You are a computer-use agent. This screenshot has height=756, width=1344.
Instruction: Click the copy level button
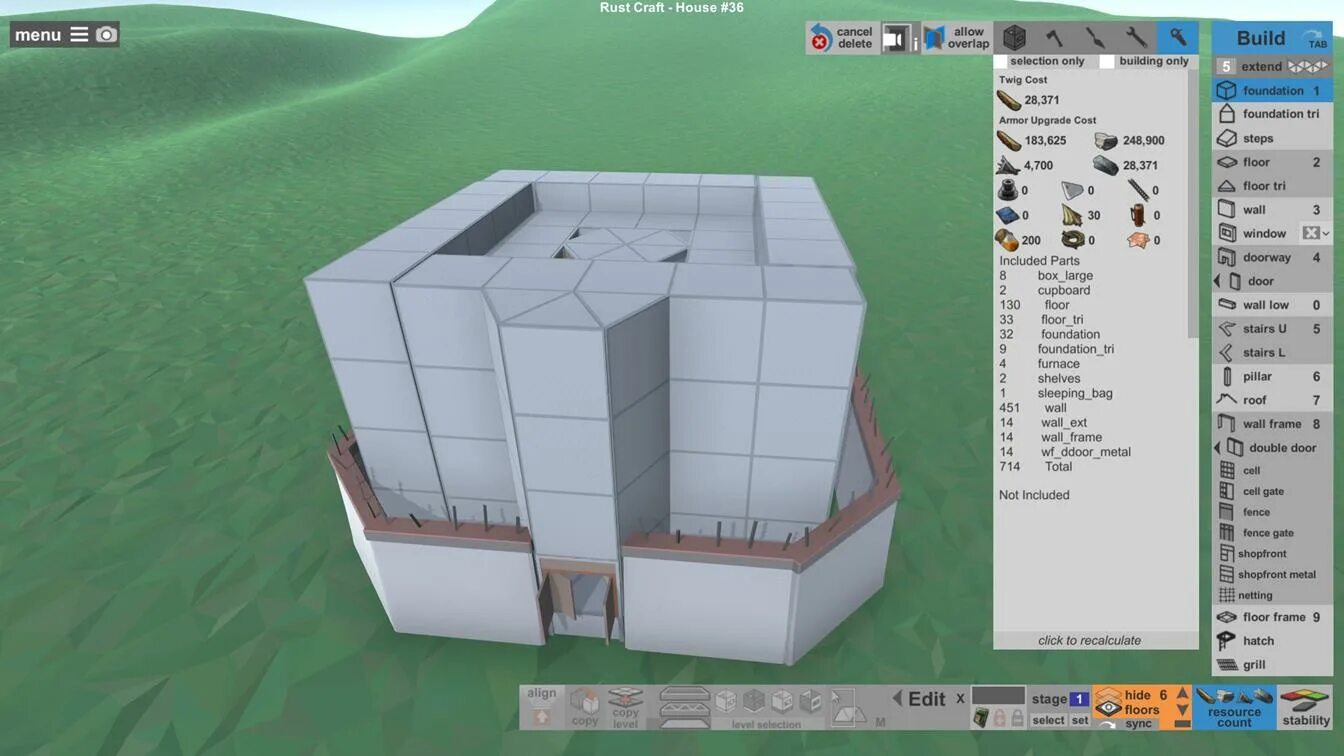tap(625, 707)
